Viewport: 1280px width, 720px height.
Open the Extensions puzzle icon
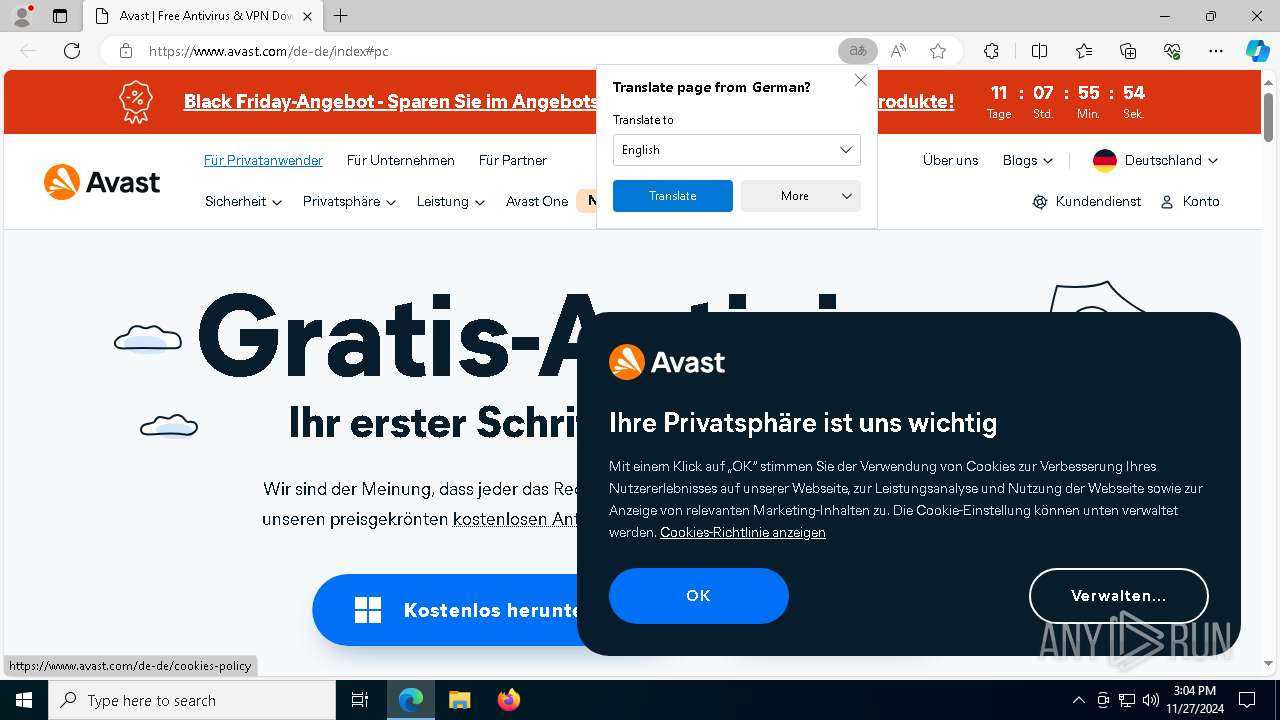point(991,51)
